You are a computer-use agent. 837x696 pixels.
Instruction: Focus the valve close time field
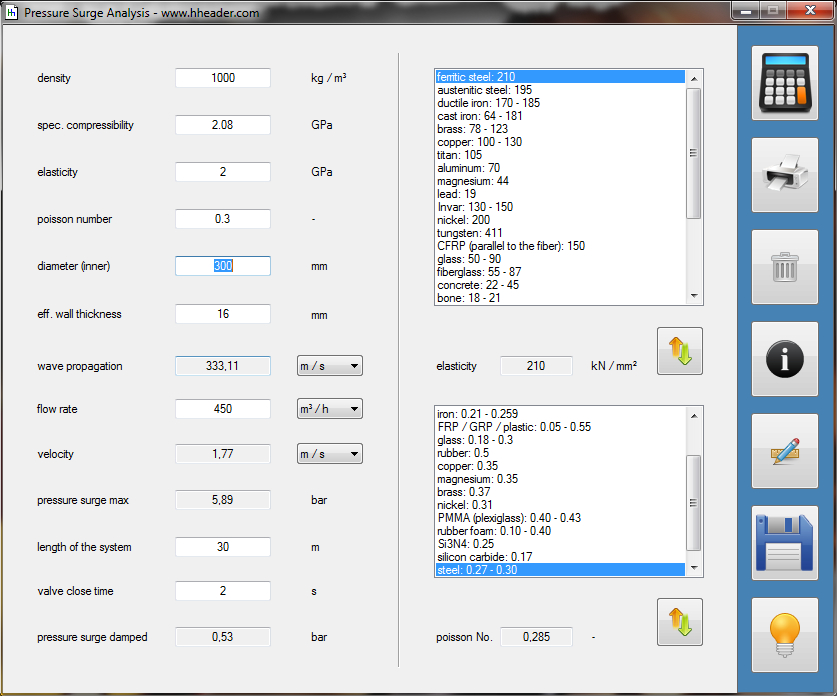point(223,591)
